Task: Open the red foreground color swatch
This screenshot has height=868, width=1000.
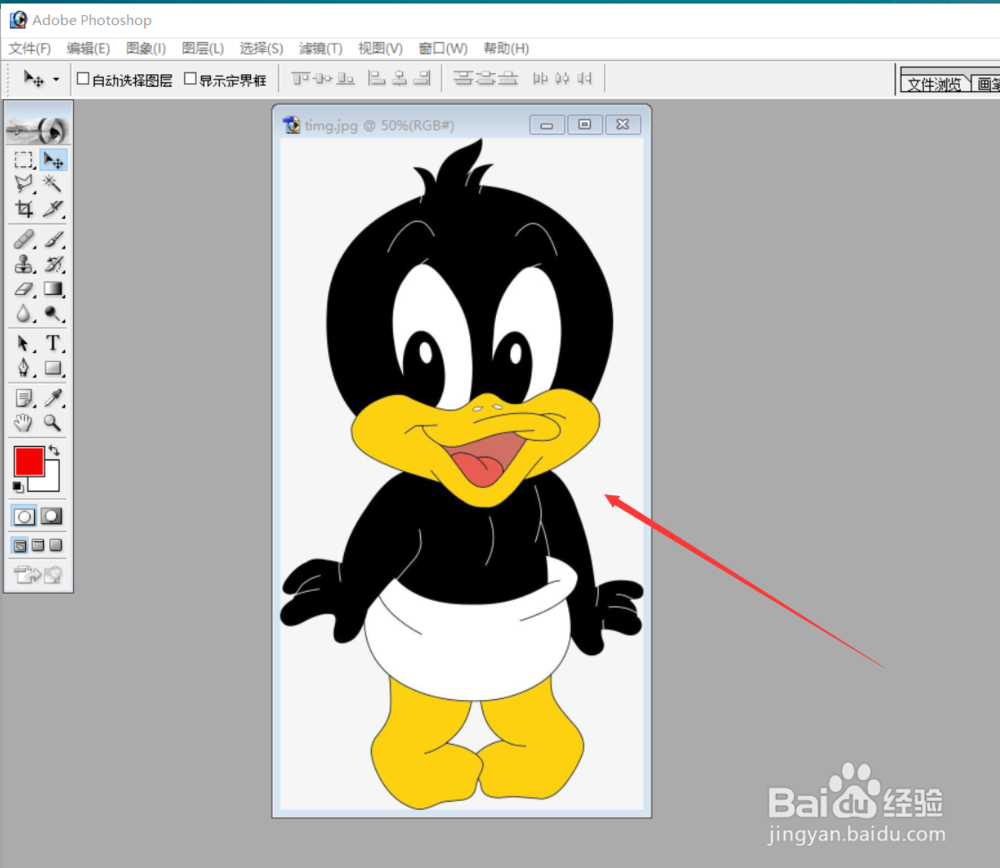Action: click(x=29, y=461)
